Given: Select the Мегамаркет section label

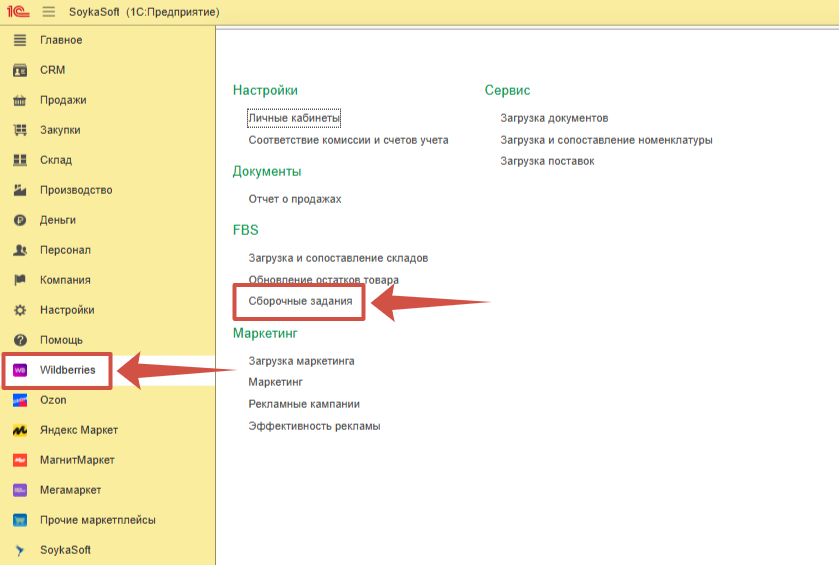Looking at the screenshot, I should click(x=70, y=490).
